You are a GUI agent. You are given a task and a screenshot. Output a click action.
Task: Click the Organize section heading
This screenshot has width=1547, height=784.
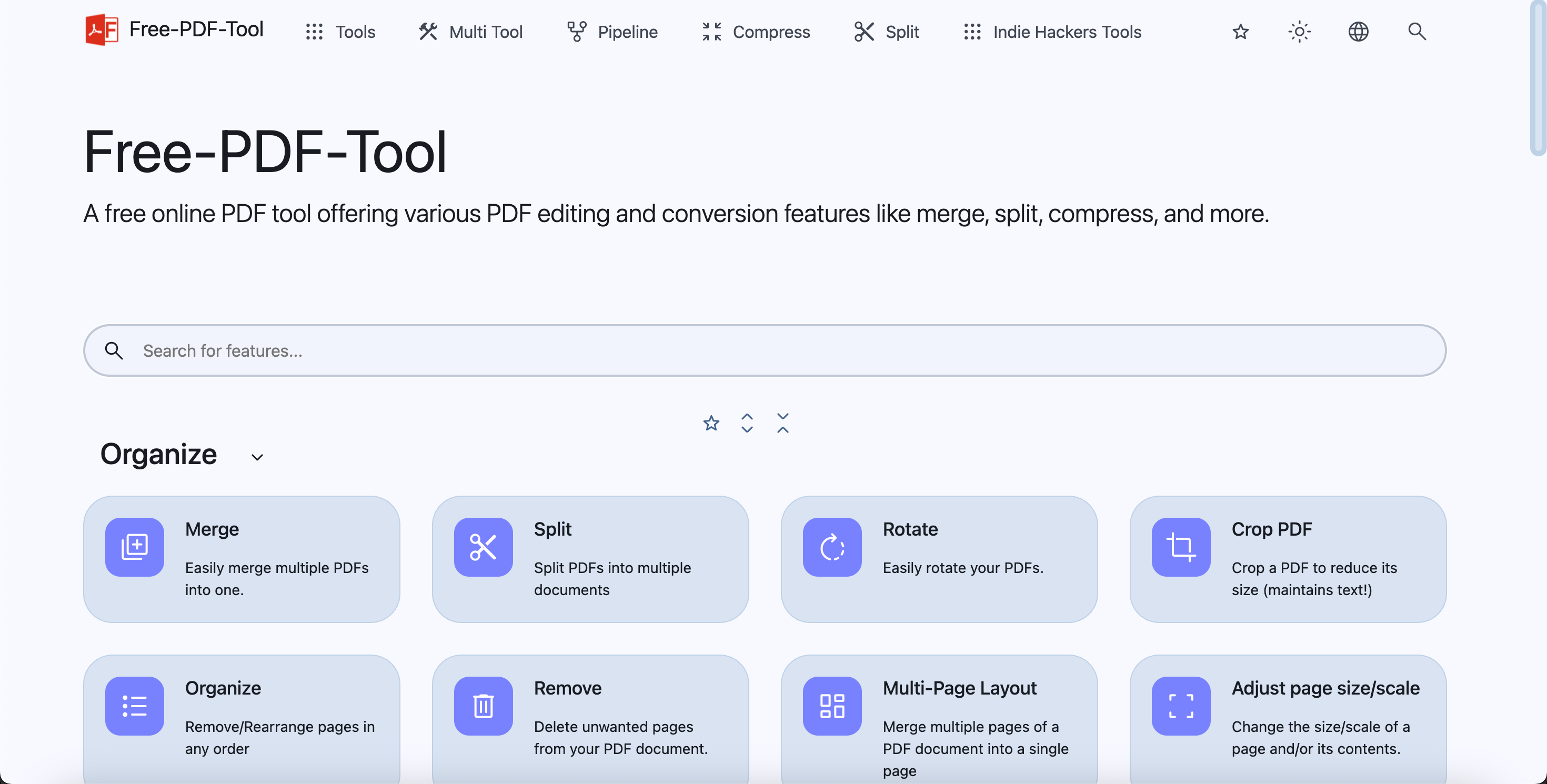pos(158,455)
